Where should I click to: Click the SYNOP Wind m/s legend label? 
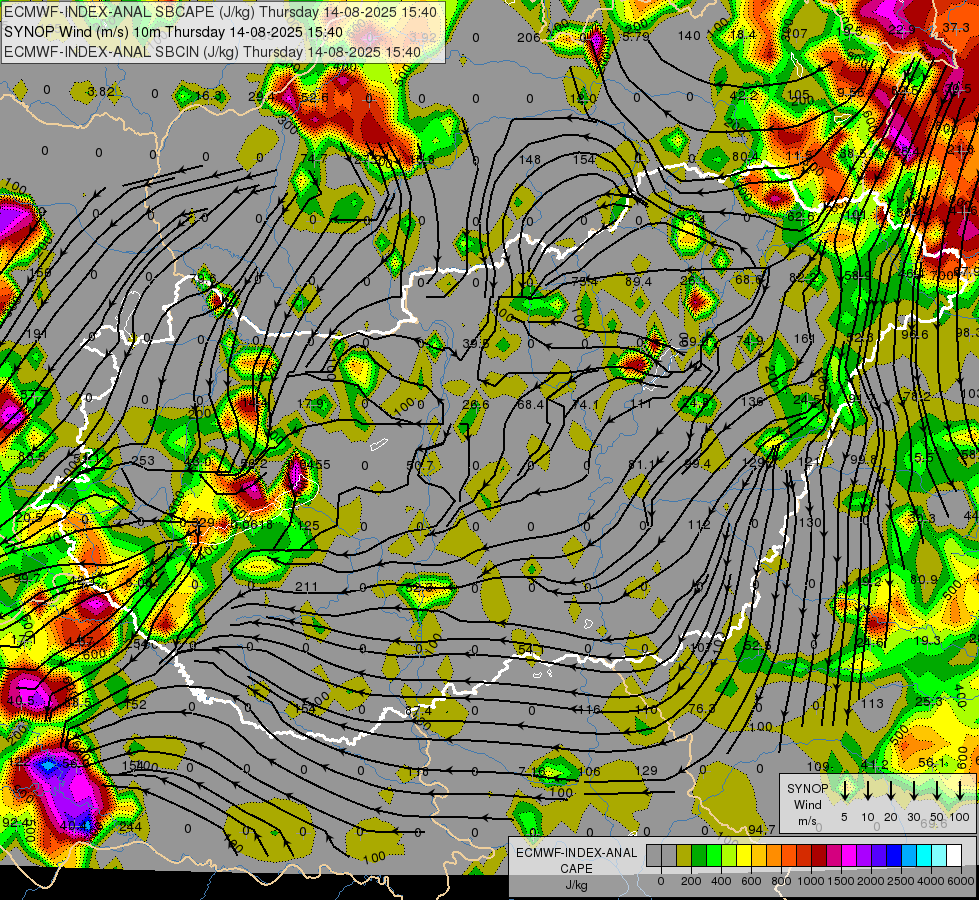point(807,804)
